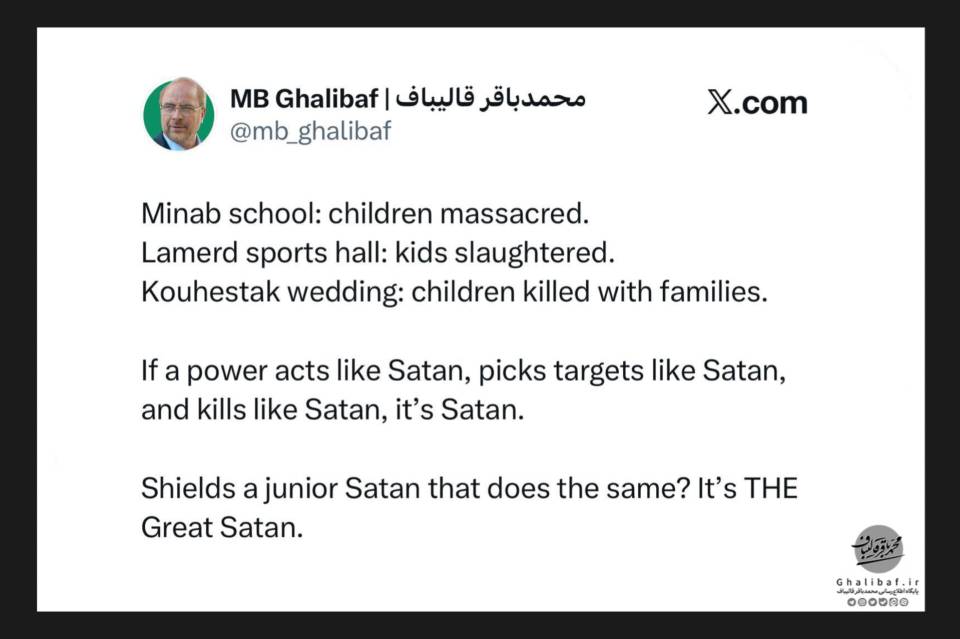The image size is (960, 639).
Task: Select the 'Shields a junior Satan' sentence
Action: point(469,507)
